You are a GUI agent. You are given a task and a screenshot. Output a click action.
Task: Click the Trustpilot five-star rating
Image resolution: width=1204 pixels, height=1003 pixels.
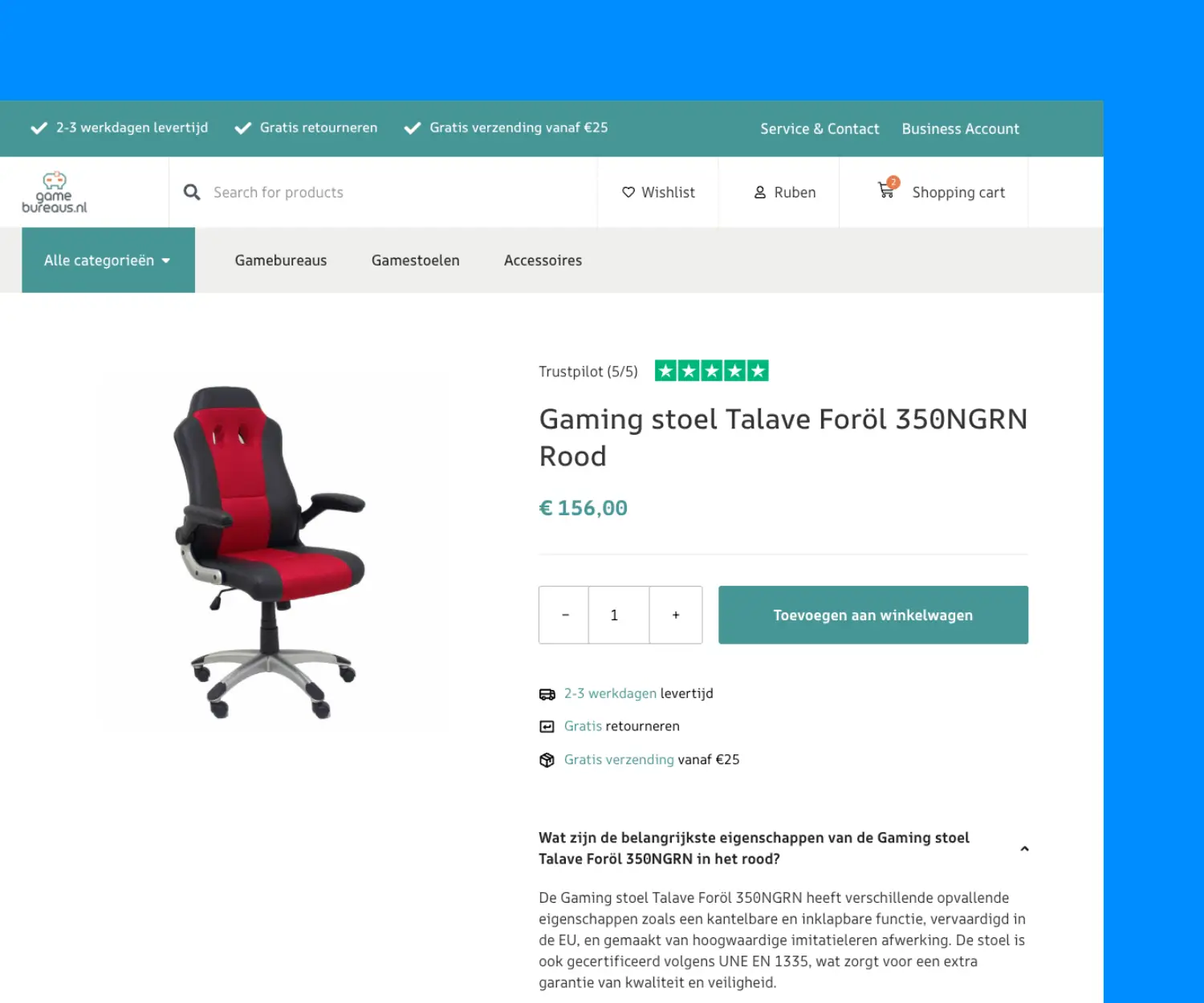coord(712,371)
